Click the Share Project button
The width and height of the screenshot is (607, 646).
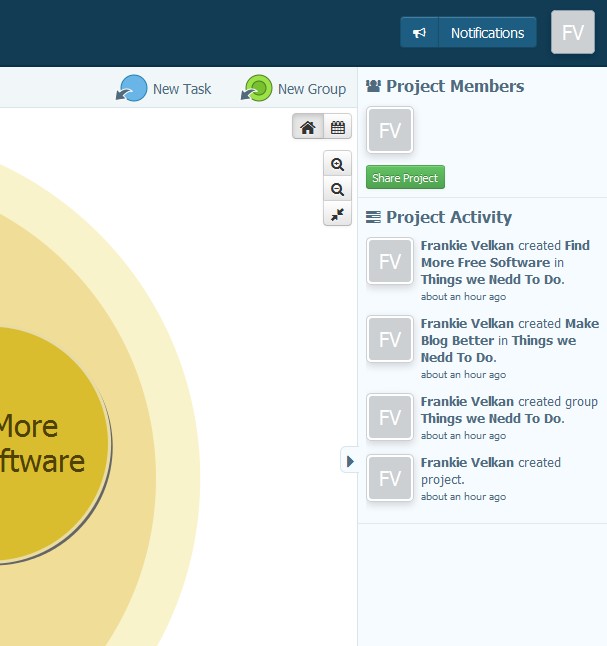click(405, 178)
